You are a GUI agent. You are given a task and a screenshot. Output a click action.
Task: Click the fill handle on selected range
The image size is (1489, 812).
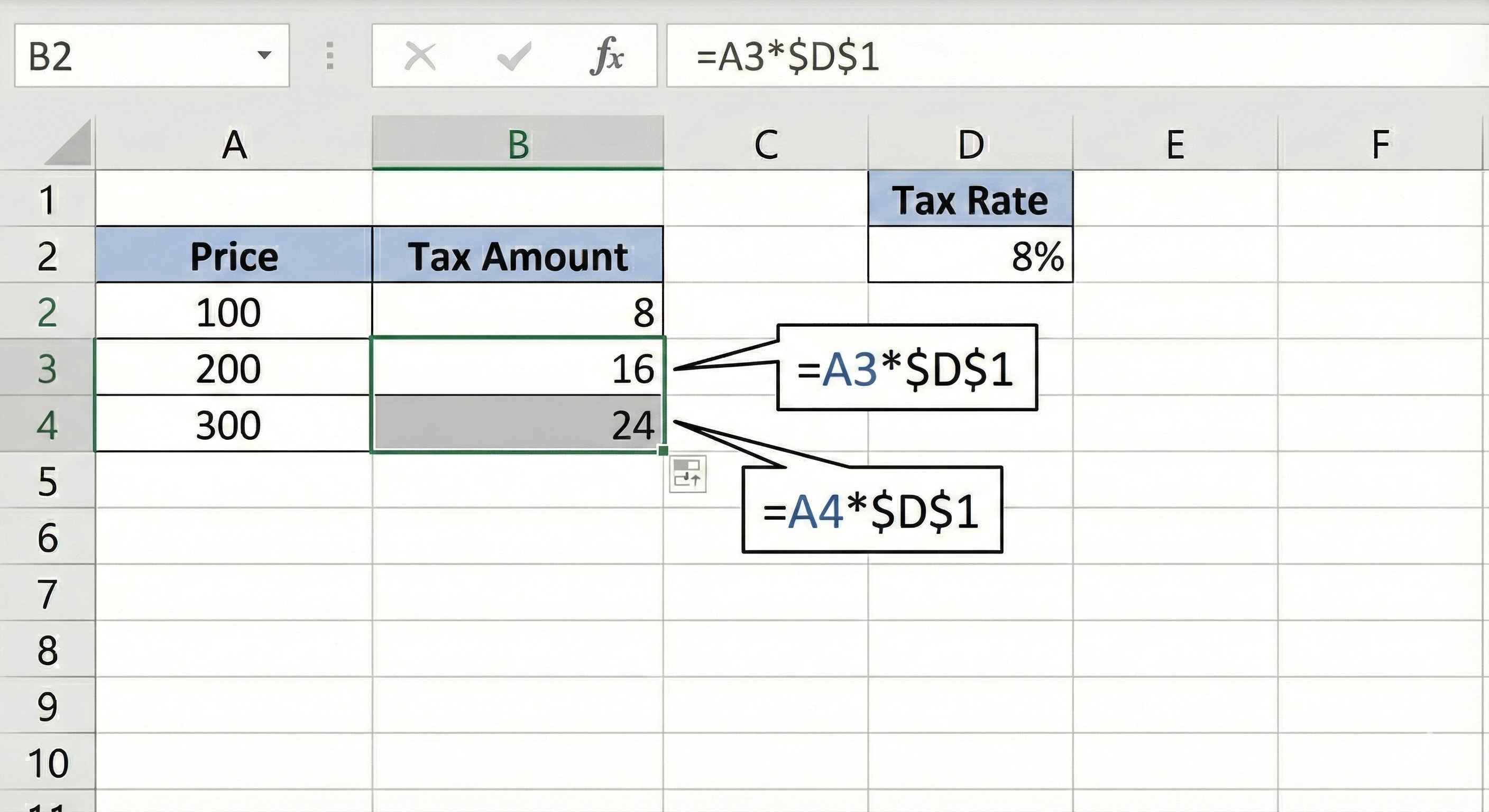[663, 450]
